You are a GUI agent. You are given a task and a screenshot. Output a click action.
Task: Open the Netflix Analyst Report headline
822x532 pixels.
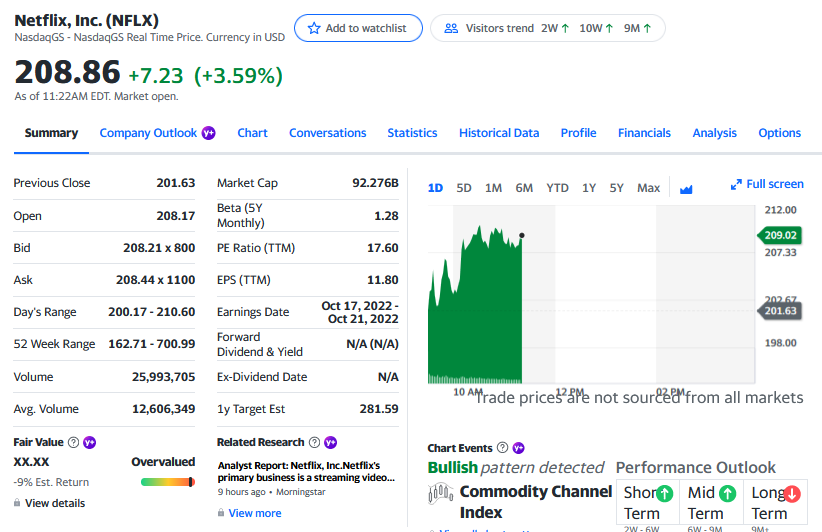[306, 471]
